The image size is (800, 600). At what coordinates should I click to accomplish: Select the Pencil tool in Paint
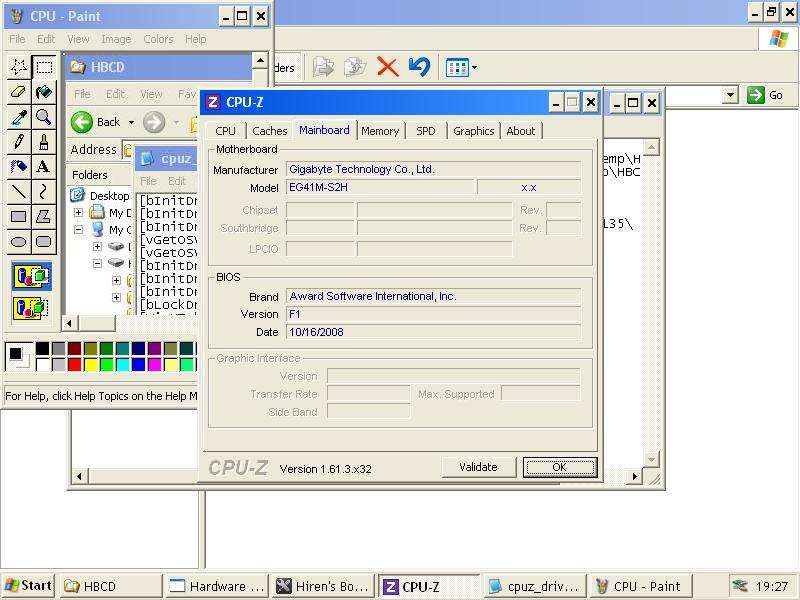[18, 142]
